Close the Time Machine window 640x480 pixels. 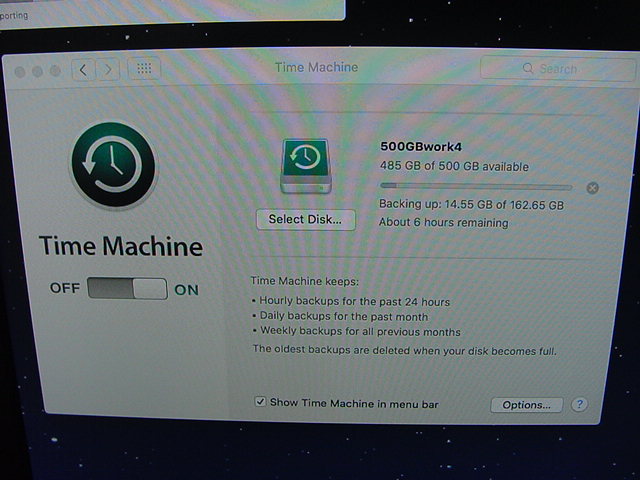pyautogui.click(x=20, y=72)
